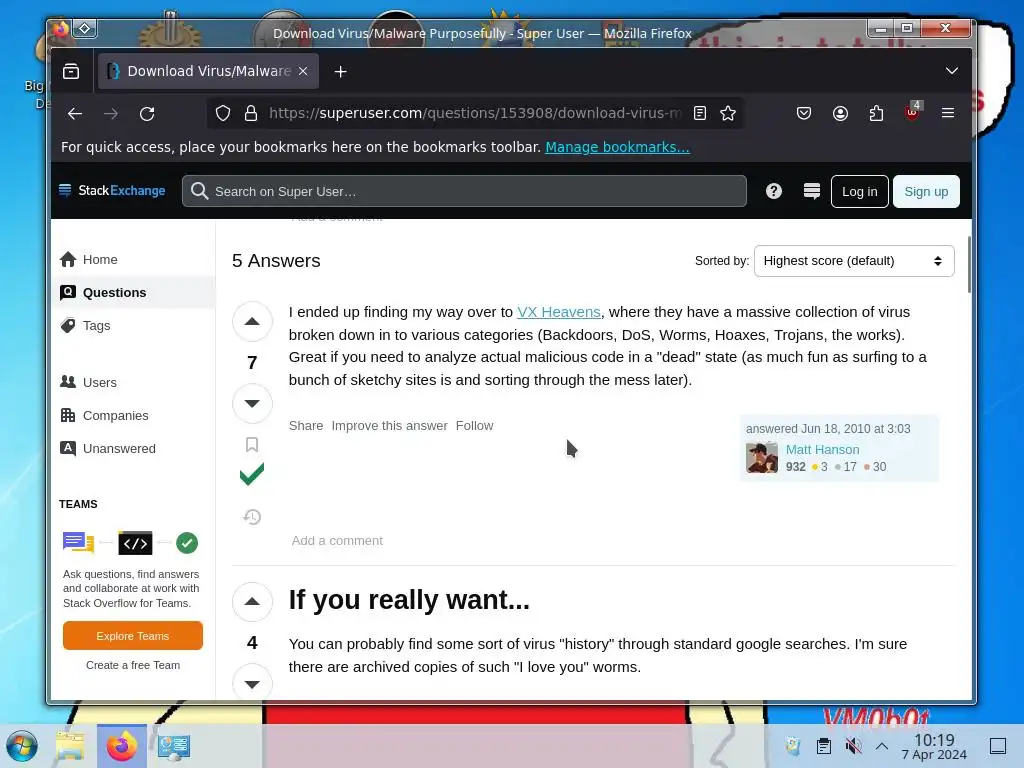Click Firefox icon in the taskbar

pos(122,746)
